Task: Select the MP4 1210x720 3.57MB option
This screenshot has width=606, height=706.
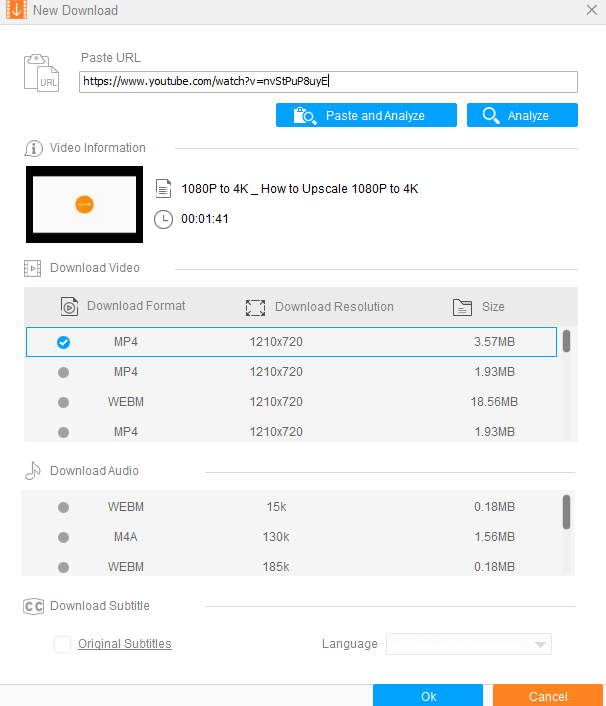Action: tap(64, 342)
